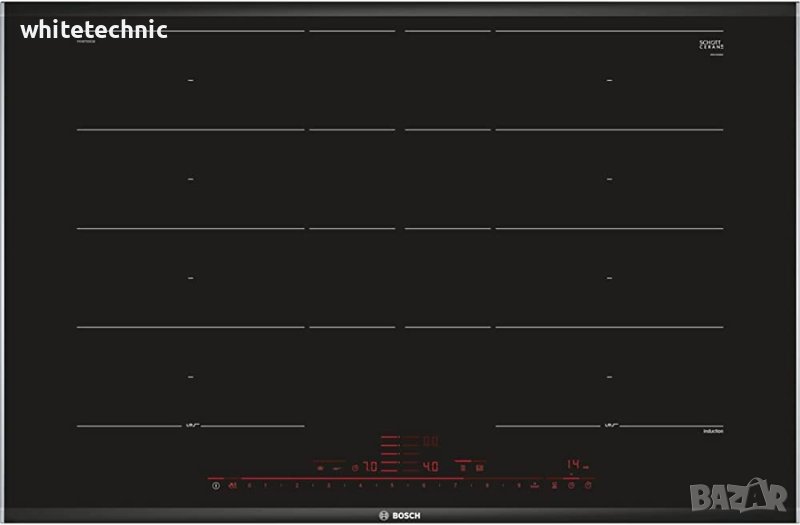This screenshot has width=800, height=525.
Task: Toggle the right FlexInduction zone link symbol
Action: [609, 427]
